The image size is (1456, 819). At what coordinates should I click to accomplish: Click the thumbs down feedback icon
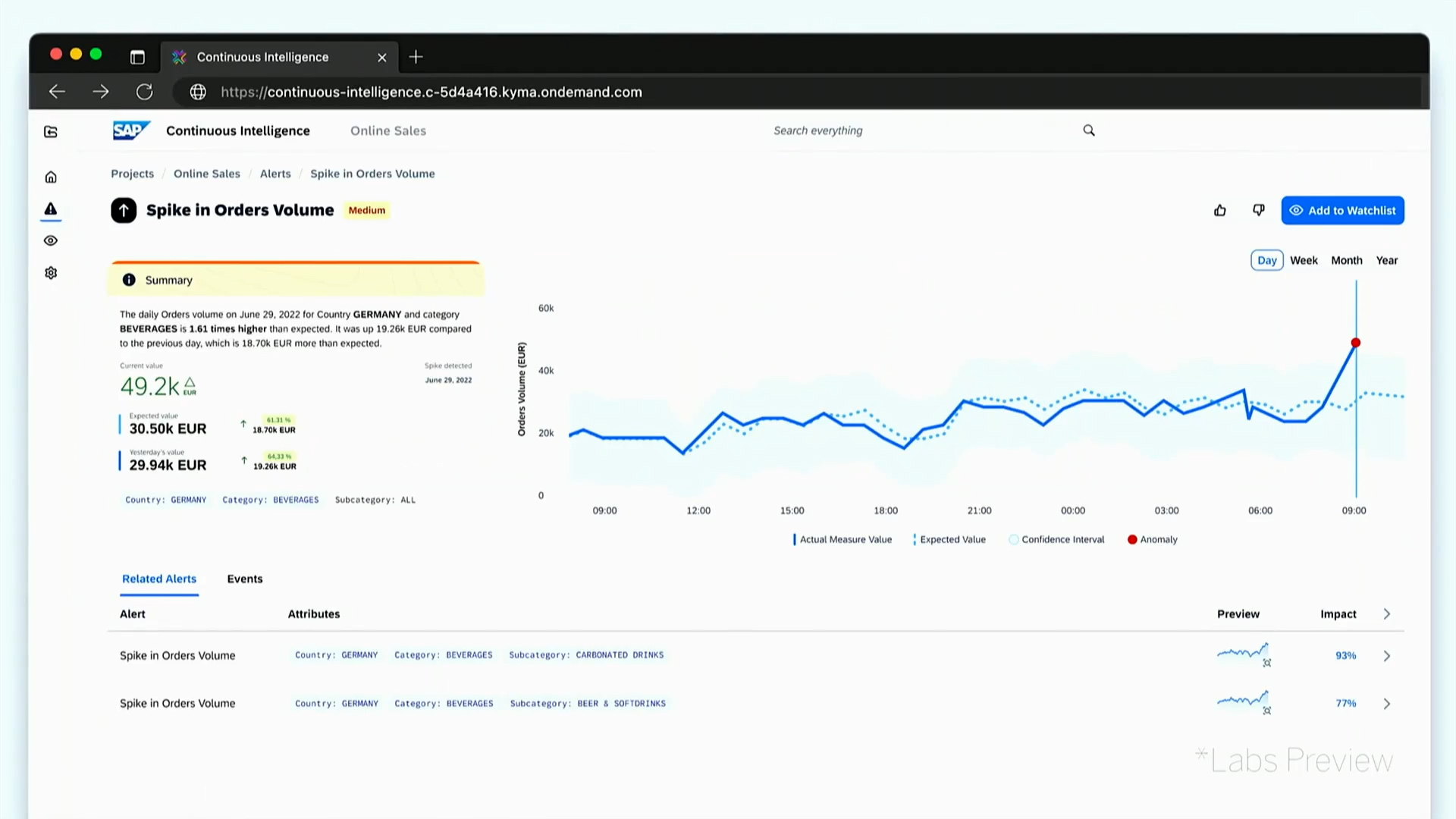pos(1259,210)
